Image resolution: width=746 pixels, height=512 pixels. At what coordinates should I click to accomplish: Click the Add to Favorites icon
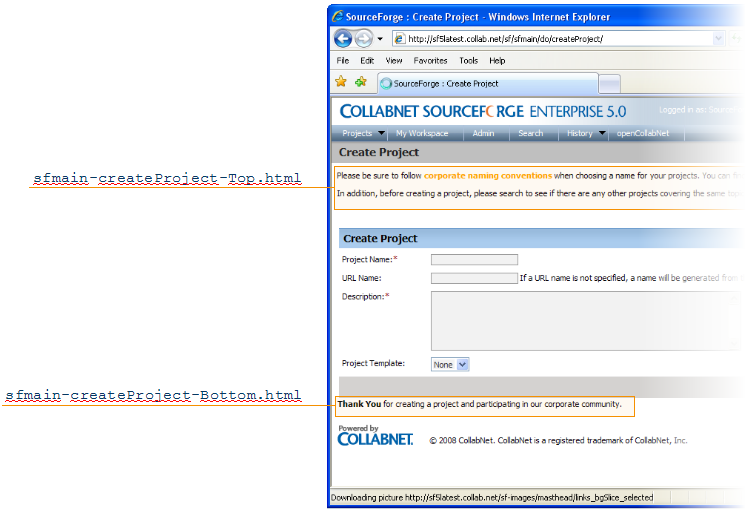tap(361, 82)
